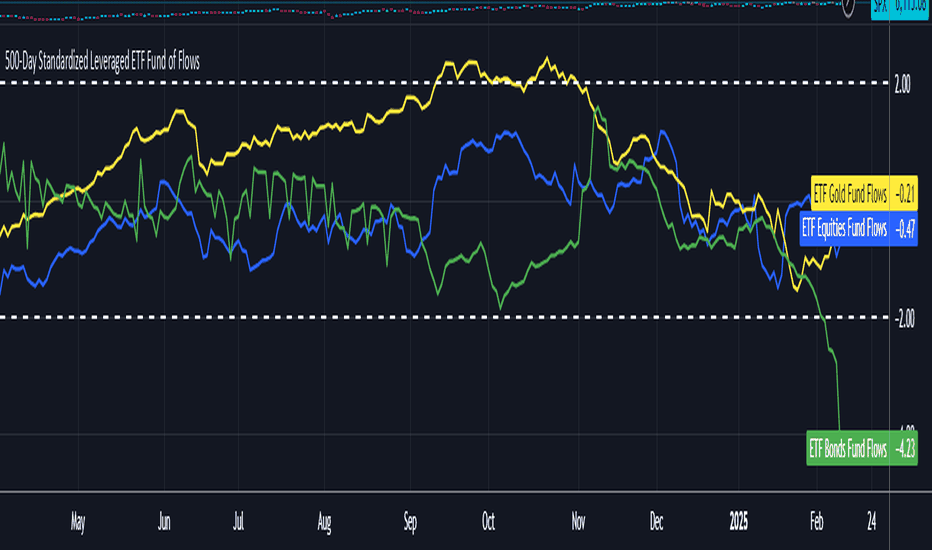Click the -0.47 equities flows value tag
The height and width of the screenshot is (550, 932).
(x=904, y=228)
